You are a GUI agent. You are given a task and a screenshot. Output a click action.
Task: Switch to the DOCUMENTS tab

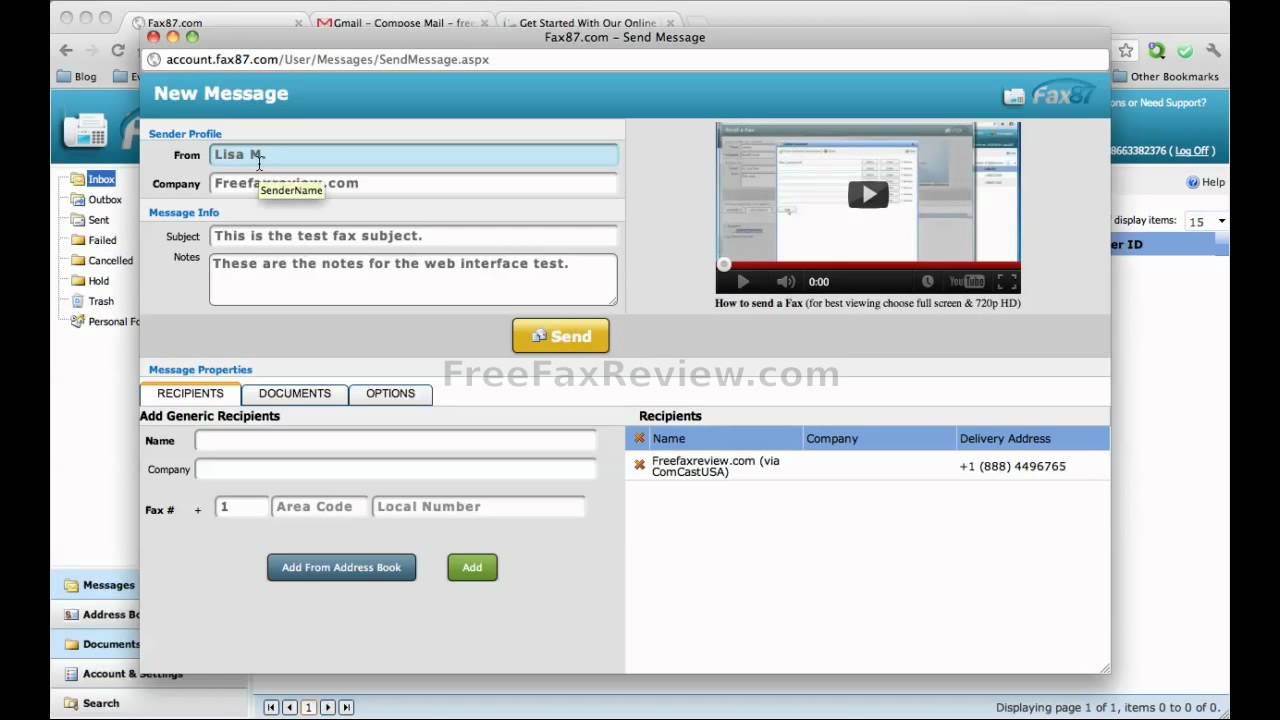pyautogui.click(x=295, y=394)
